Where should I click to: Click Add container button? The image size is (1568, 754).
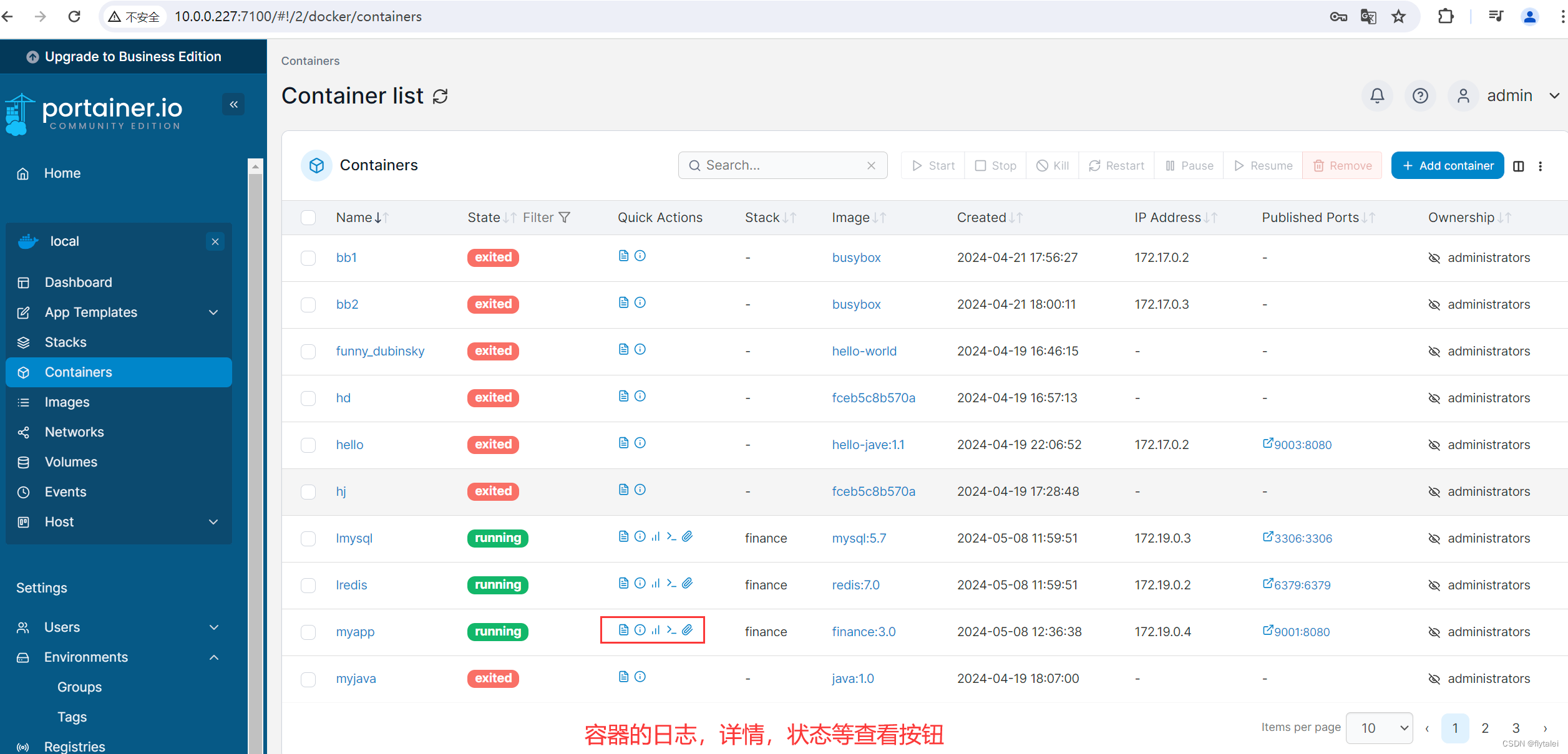(x=1448, y=166)
